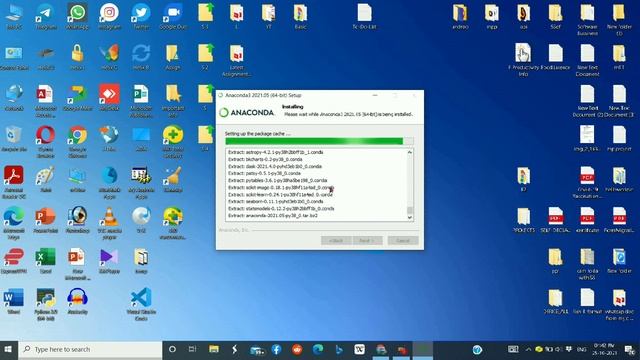The width and height of the screenshot is (640, 360).
Task: Open the Google Duo desktop shortcut
Action: click(x=173, y=16)
